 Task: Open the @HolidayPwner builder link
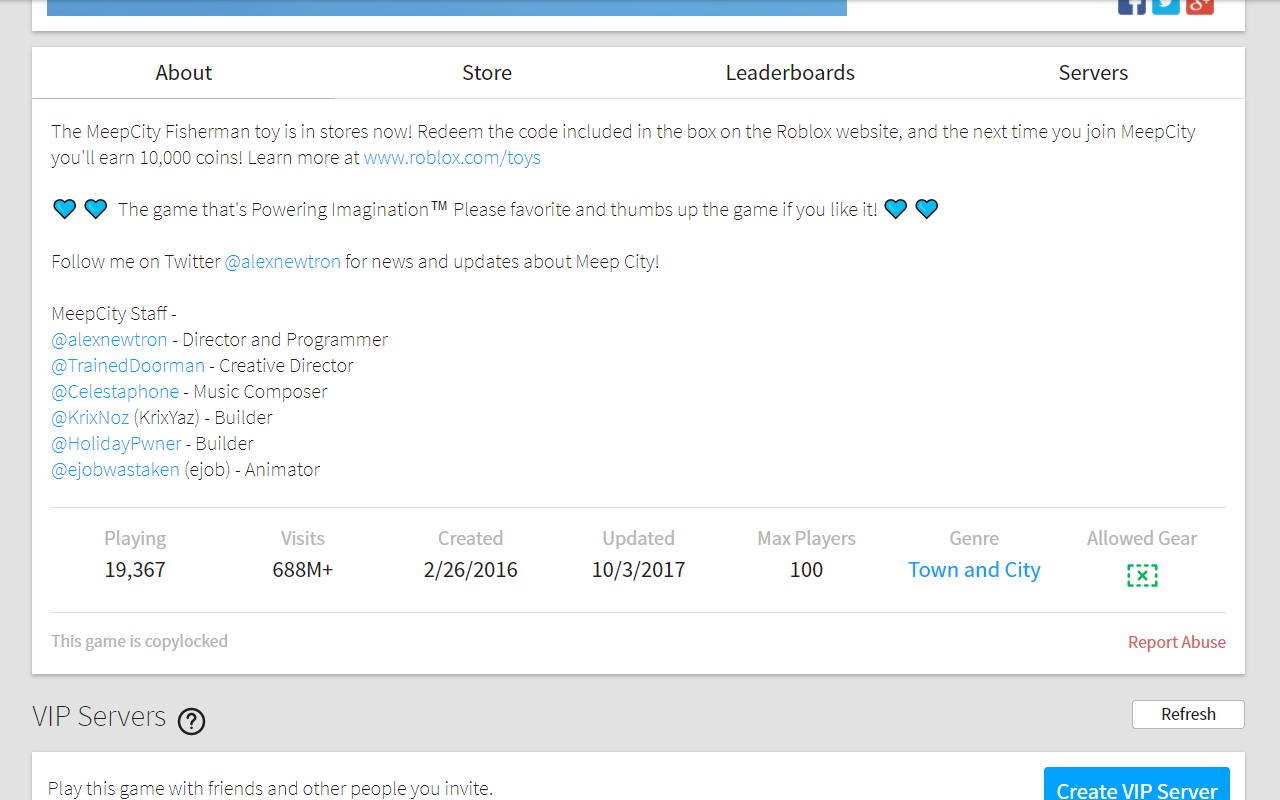coord(116,444)
